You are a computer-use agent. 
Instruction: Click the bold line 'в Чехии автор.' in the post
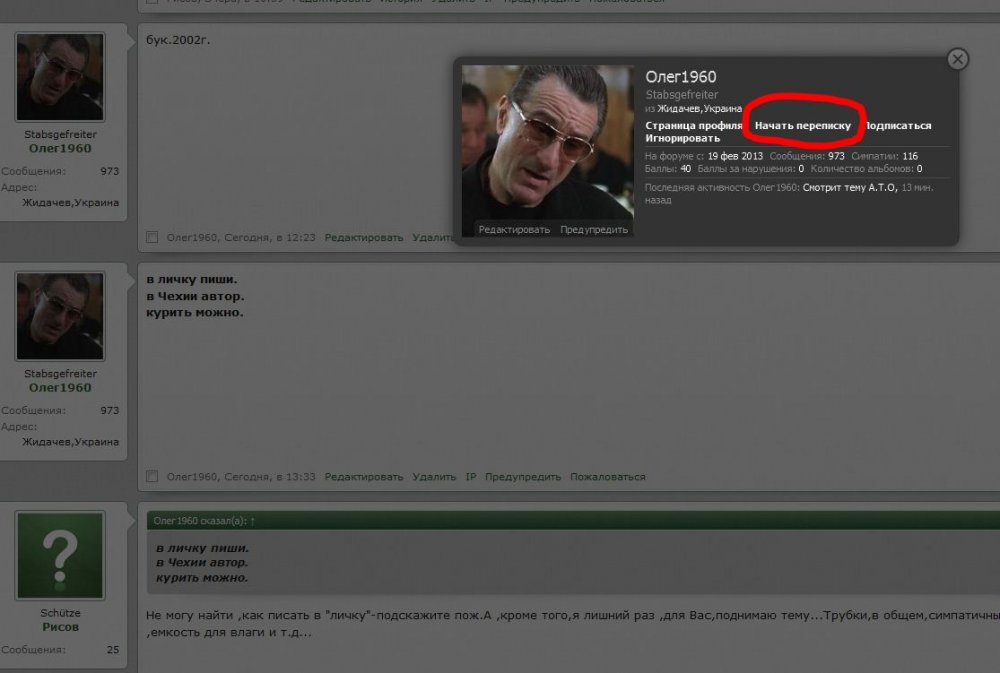point(195,296)
